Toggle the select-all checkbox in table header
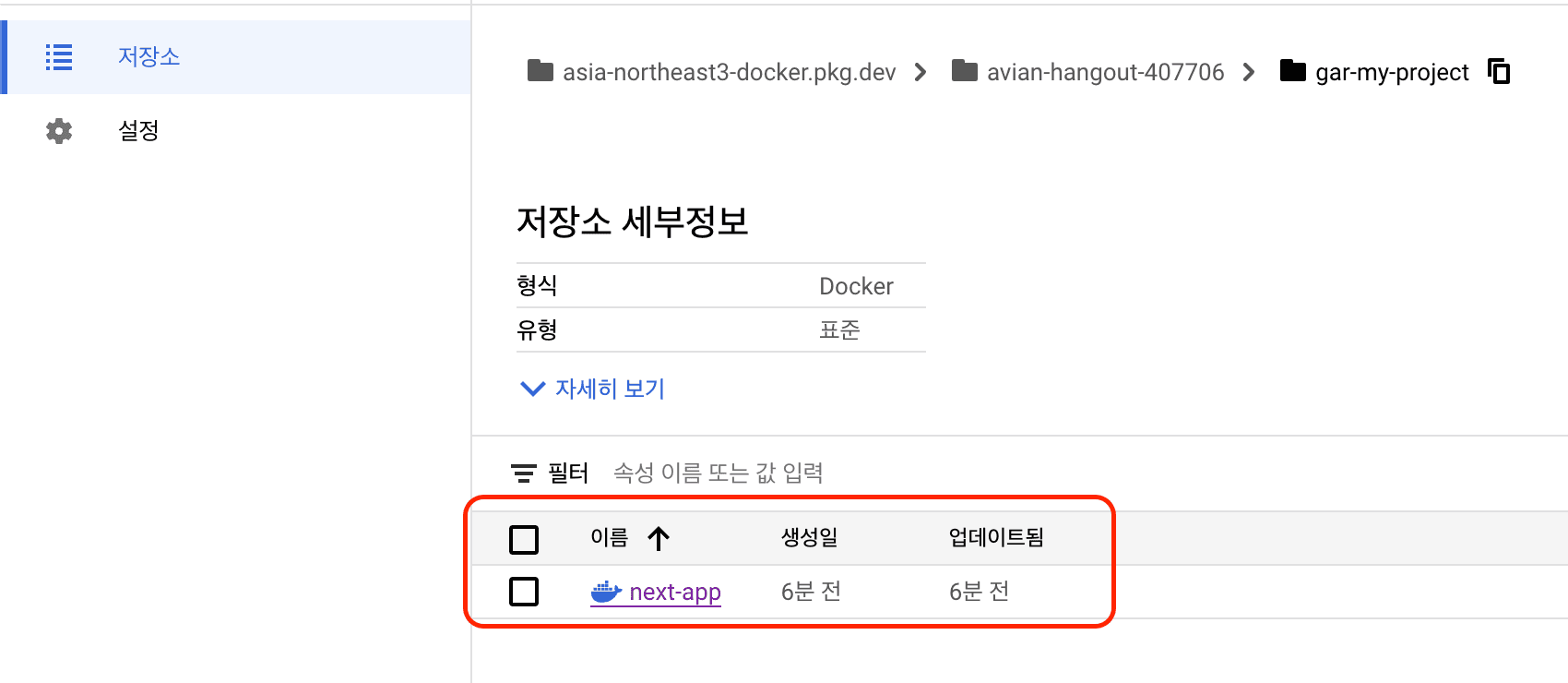The height and width of the screenshot is (683, 1568). coord(524,539)
